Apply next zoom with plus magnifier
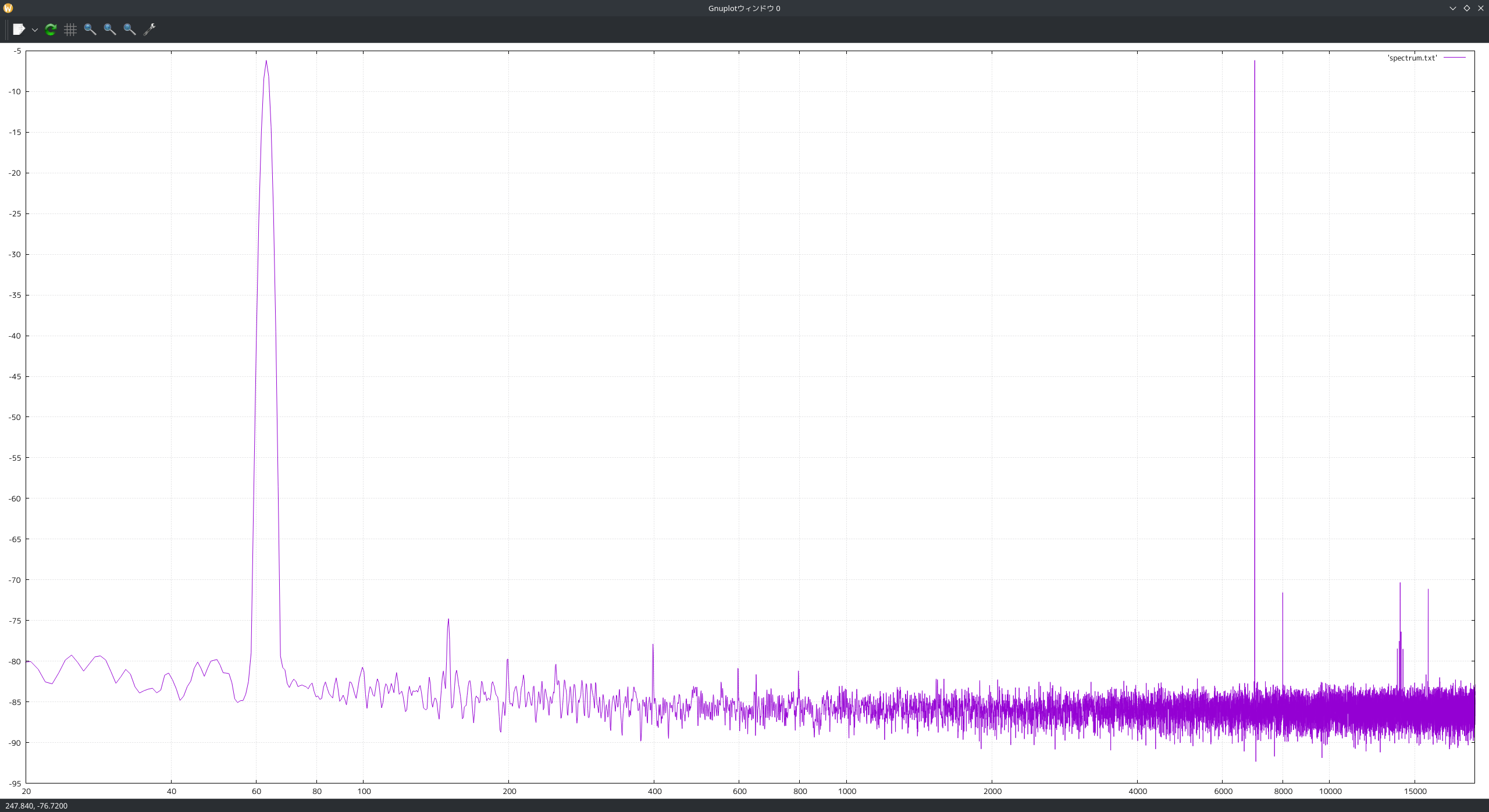This screenshot has width=1489, height=812. click(x=110, y=29)
